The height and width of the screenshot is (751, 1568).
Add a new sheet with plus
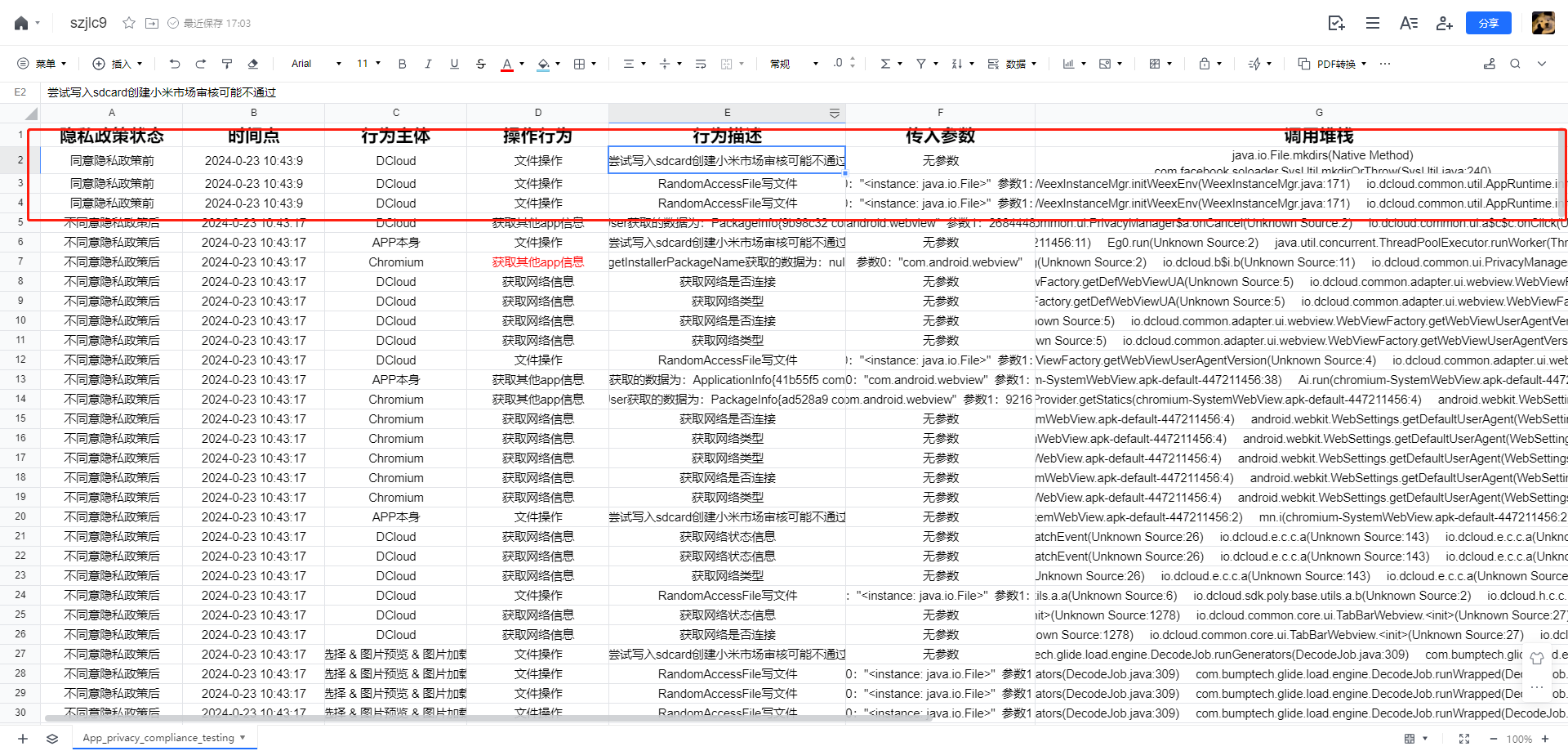[x=23, y=739]
